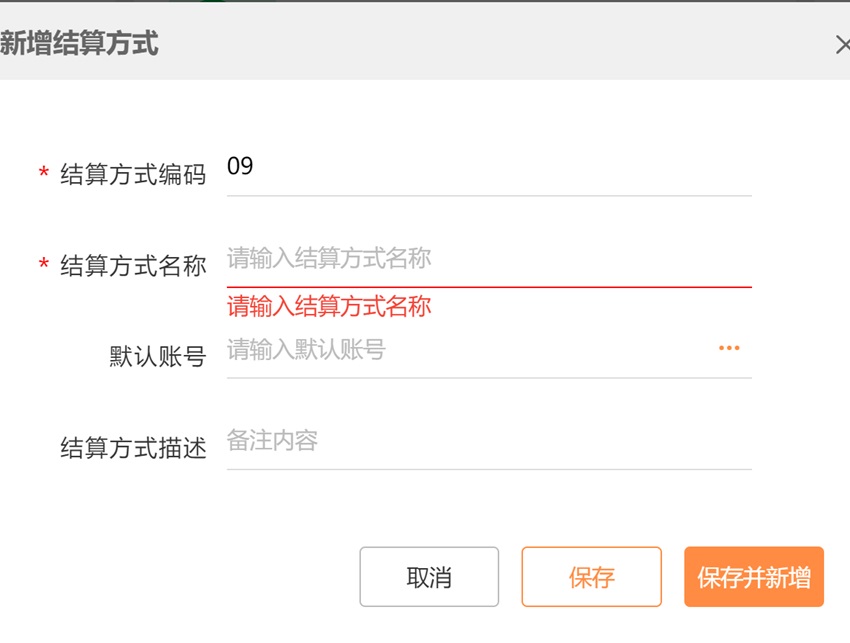Click the 结算方式名称 label
This screenshot has height=643, width=850.
click(x=133, y=266)
